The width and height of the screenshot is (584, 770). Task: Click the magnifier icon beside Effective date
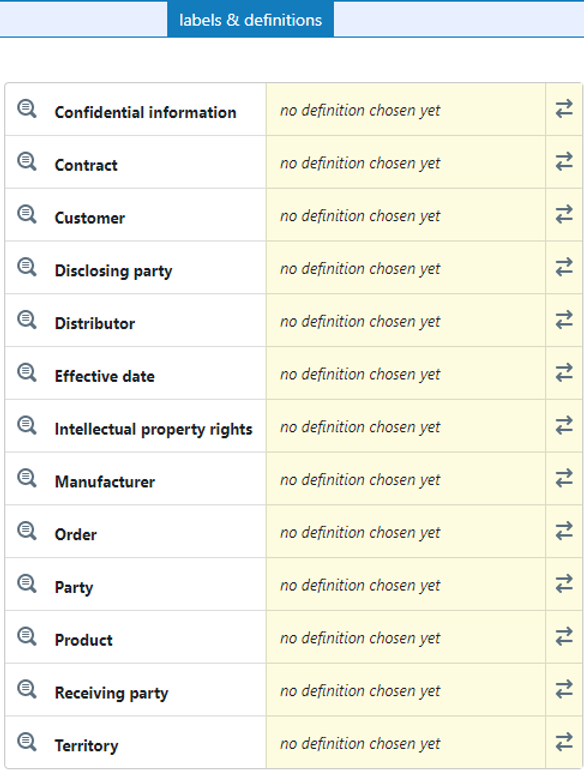point(27,373)
